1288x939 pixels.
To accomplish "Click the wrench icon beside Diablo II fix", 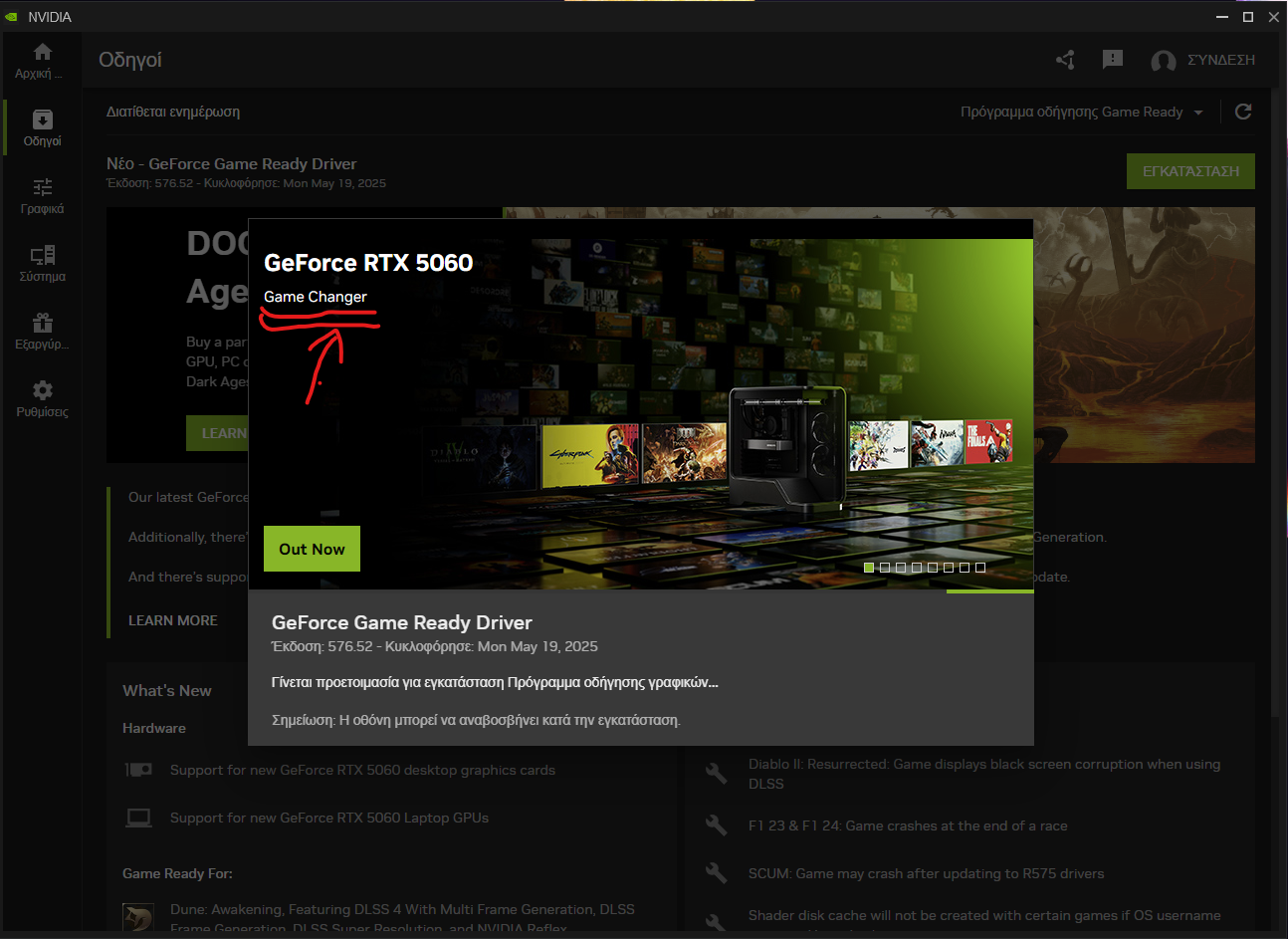I will [x=716, y=773].
